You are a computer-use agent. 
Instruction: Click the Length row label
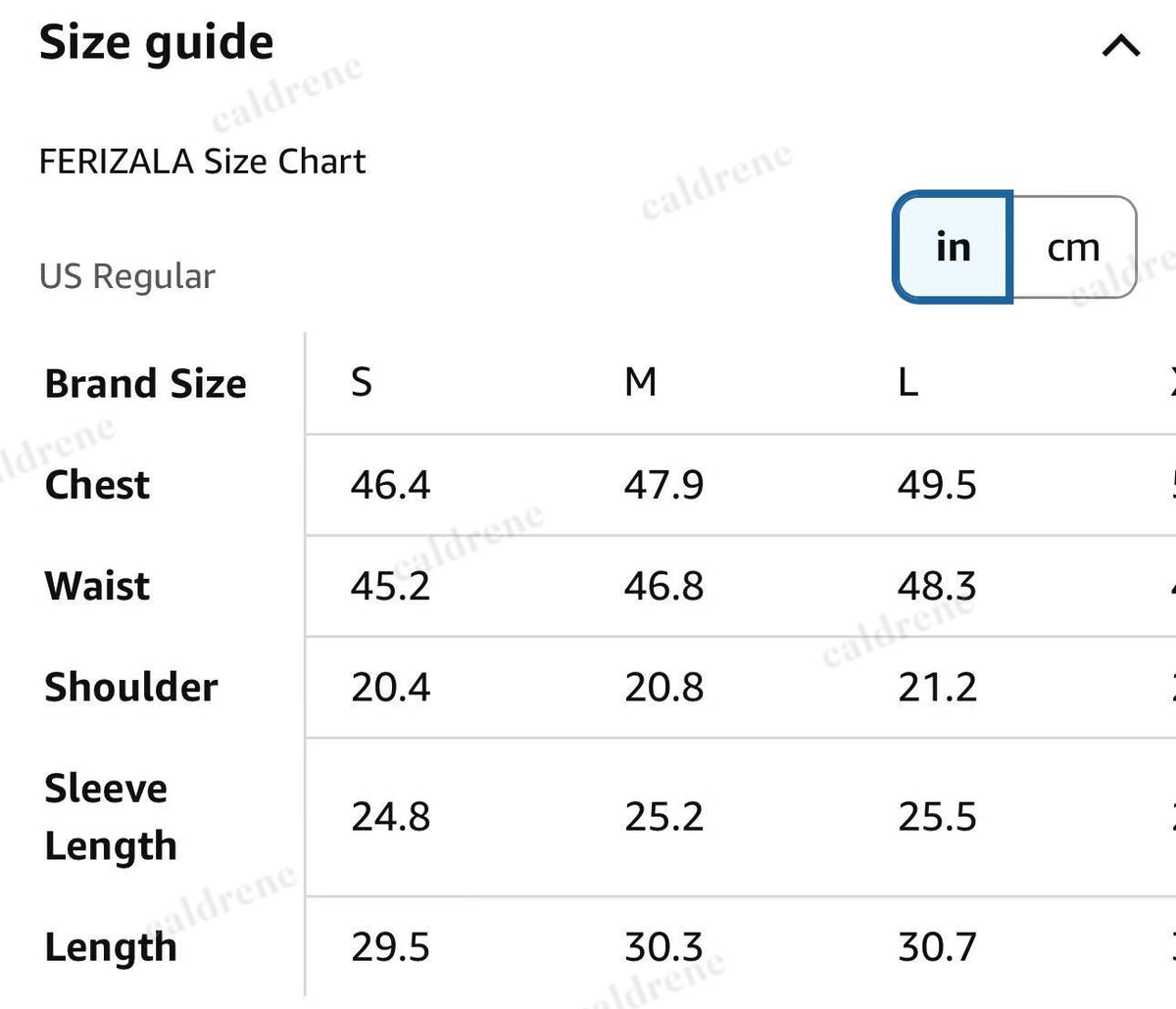click(x=111, y=947)
